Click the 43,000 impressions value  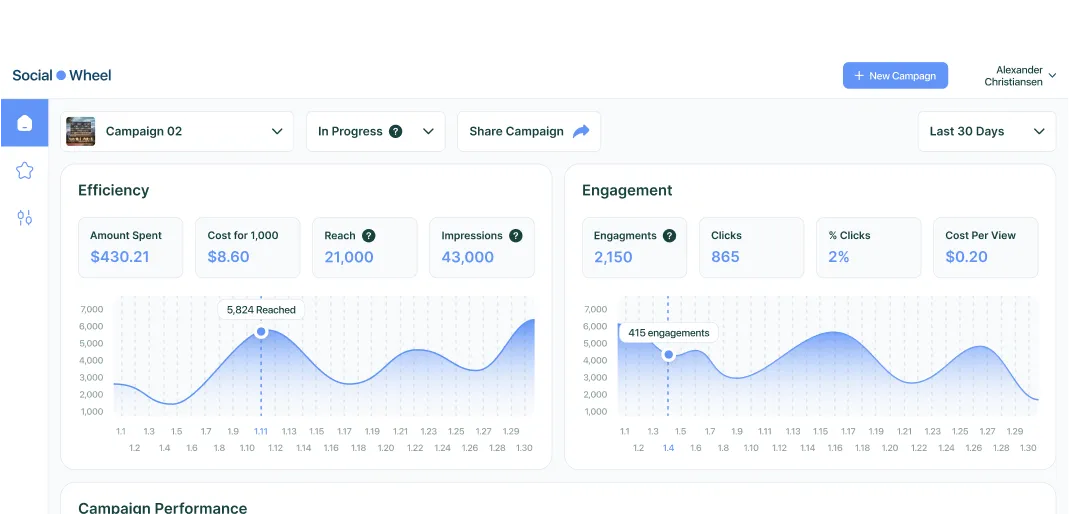pyautogui.click(x=468, y=257)
